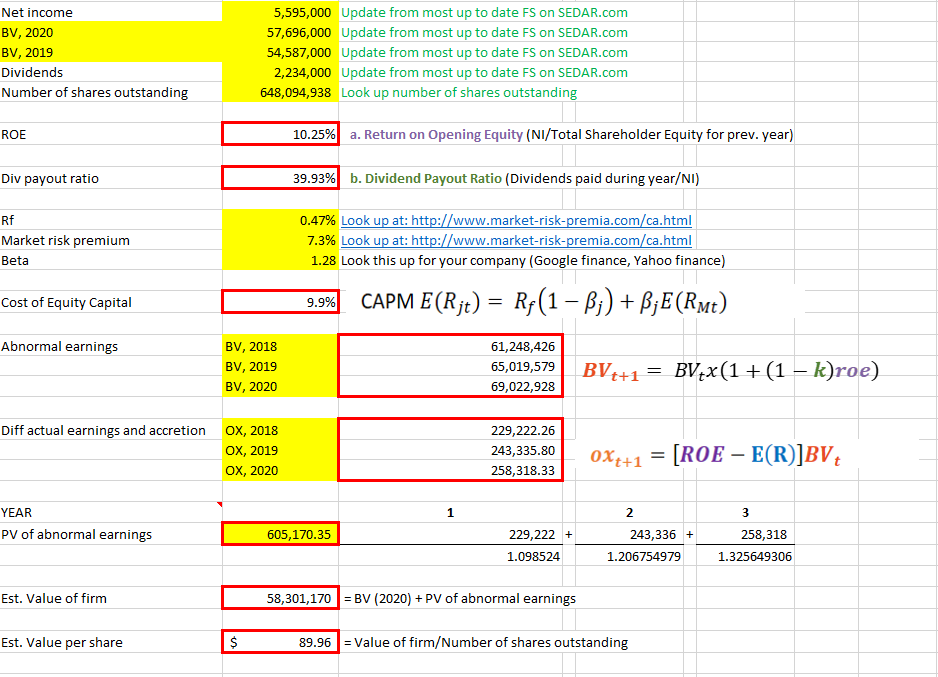
Task: Click the BV, 2018 abnormal earnings value
Action: [x=450, y=346]
